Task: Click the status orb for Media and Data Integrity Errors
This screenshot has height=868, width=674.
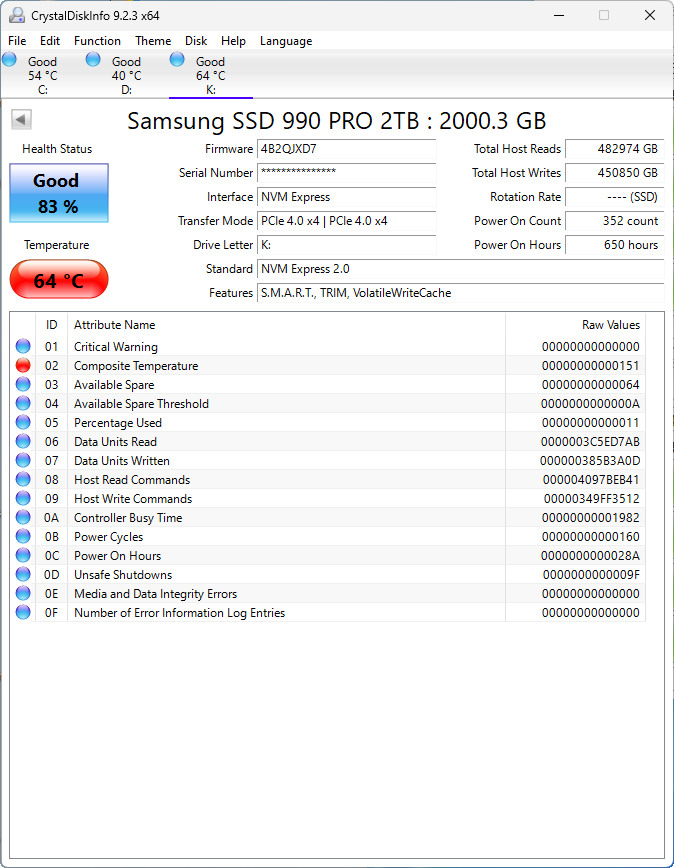Action: [23, 593]
